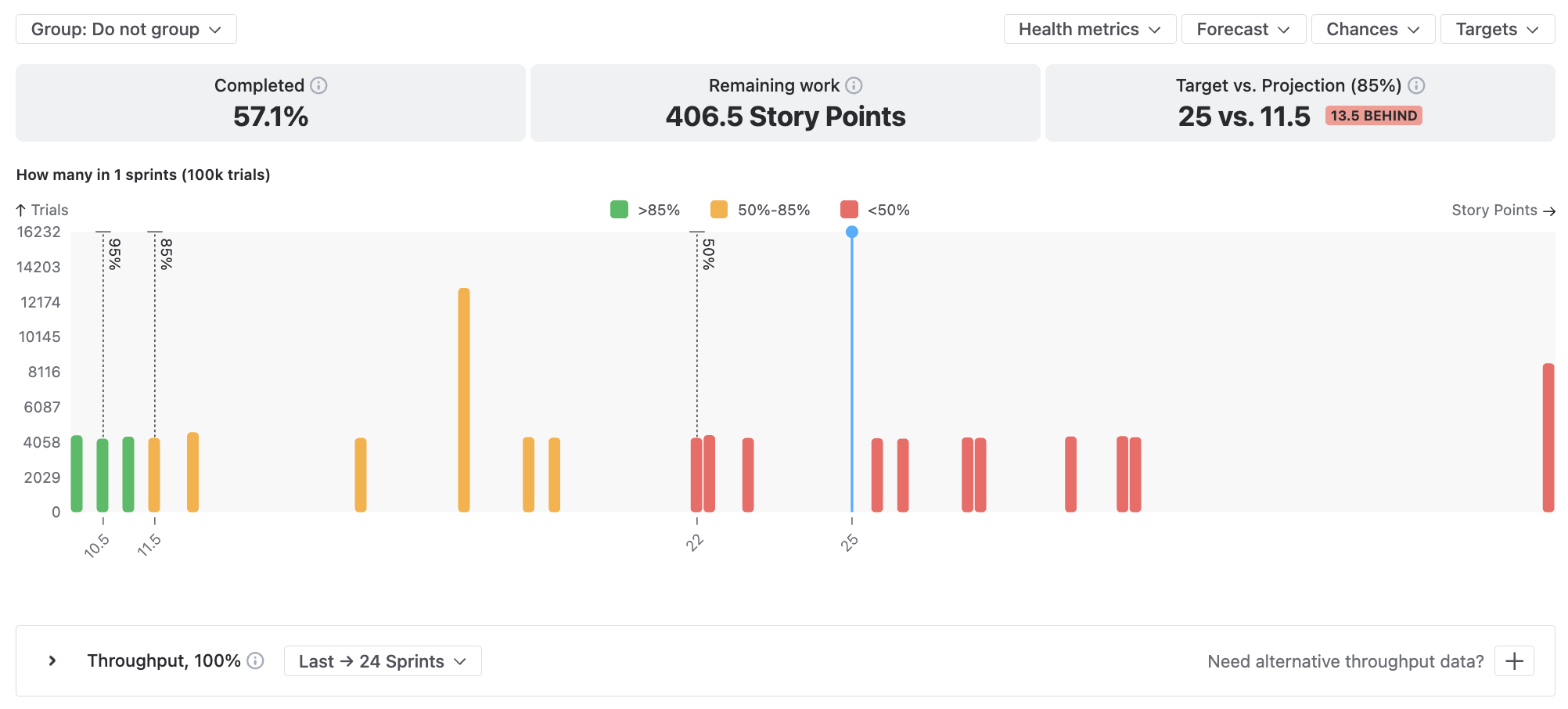Expand the Throughput section chevron
The width and height of the screenshot is (1568, 709).
[x=52, y=660]
